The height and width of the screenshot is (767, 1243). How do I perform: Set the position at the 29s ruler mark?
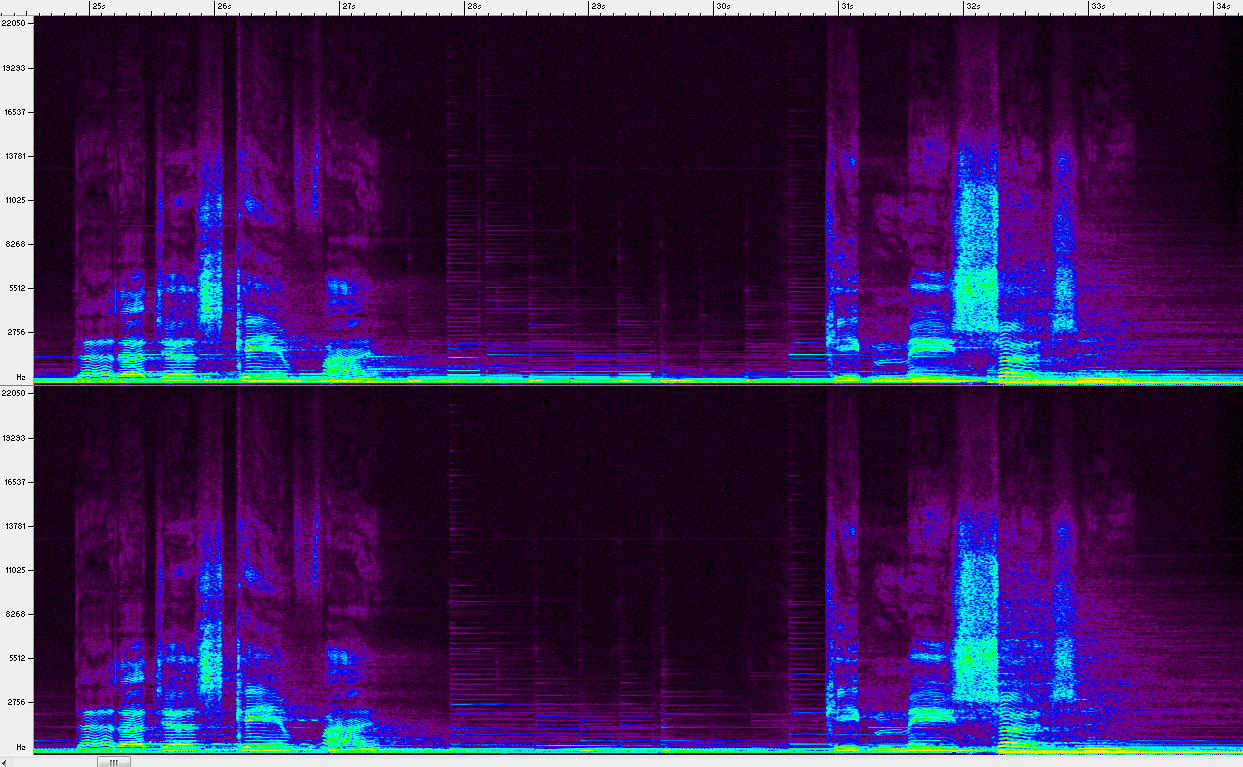point(597,6)
